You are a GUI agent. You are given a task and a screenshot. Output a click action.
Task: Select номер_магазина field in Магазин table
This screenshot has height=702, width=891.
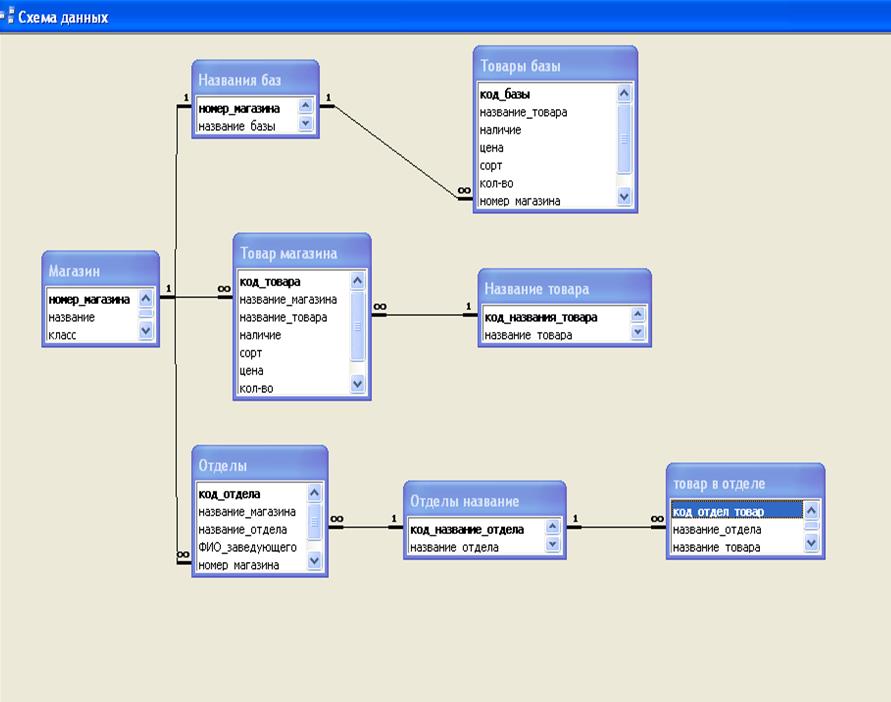93,299
